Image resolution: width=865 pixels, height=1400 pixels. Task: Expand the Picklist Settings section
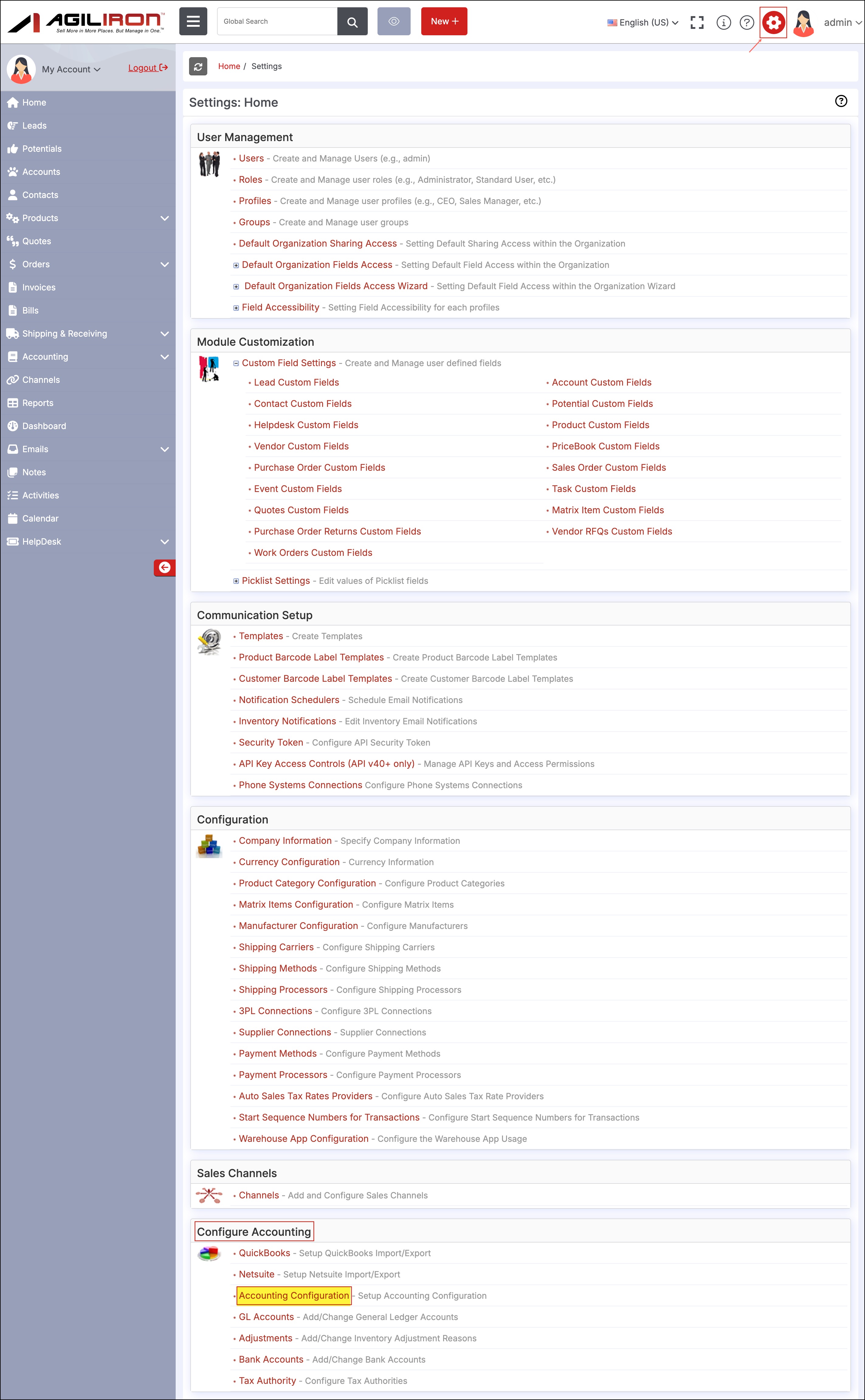tap(236, 581)
